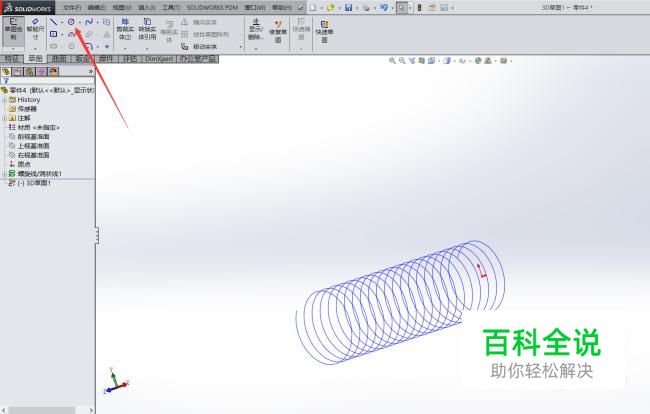650x414 pixels.
Task: Switch to the 曲面 surfaces tab
Action: pyautogui.click(x=59, y=59)
